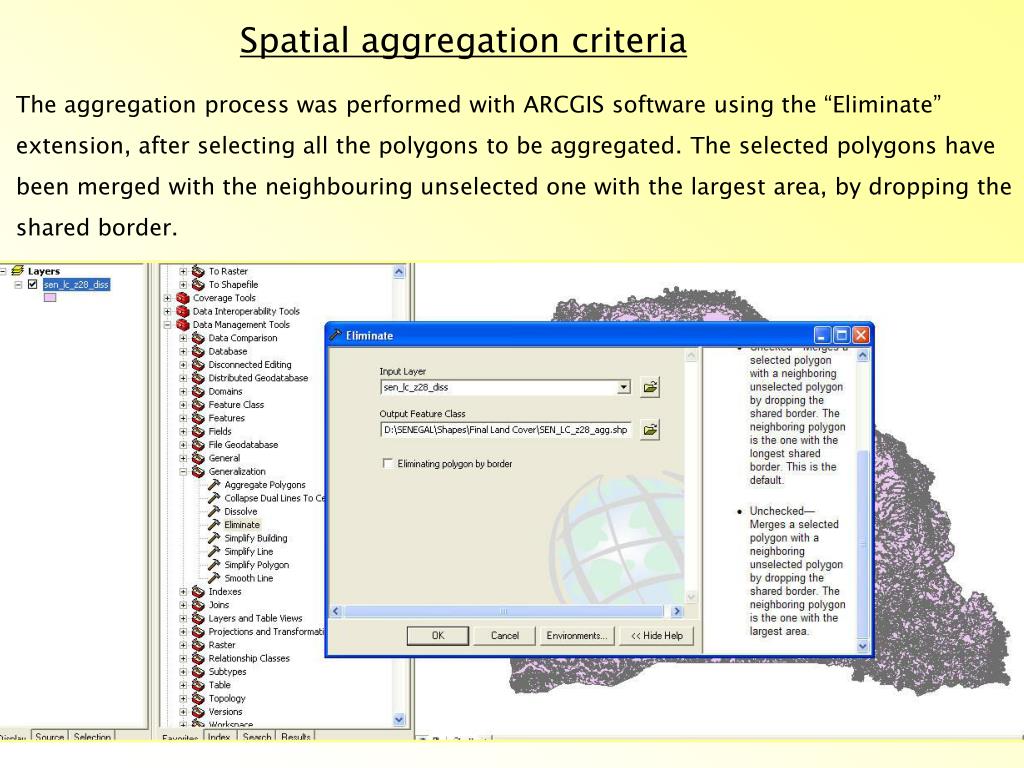This screenshot has width=1024, height=768.
Task: Select the Feature Class toolset icon
Action: (x=199, y=404)
